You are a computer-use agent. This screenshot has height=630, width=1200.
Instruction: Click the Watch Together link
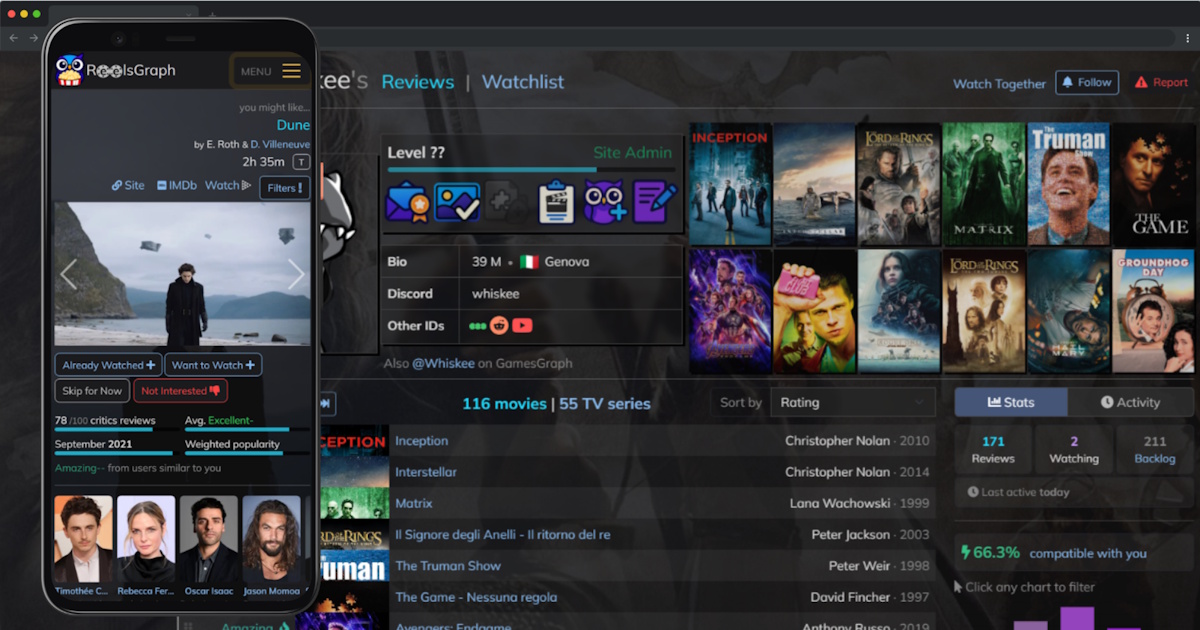point(999,84)
